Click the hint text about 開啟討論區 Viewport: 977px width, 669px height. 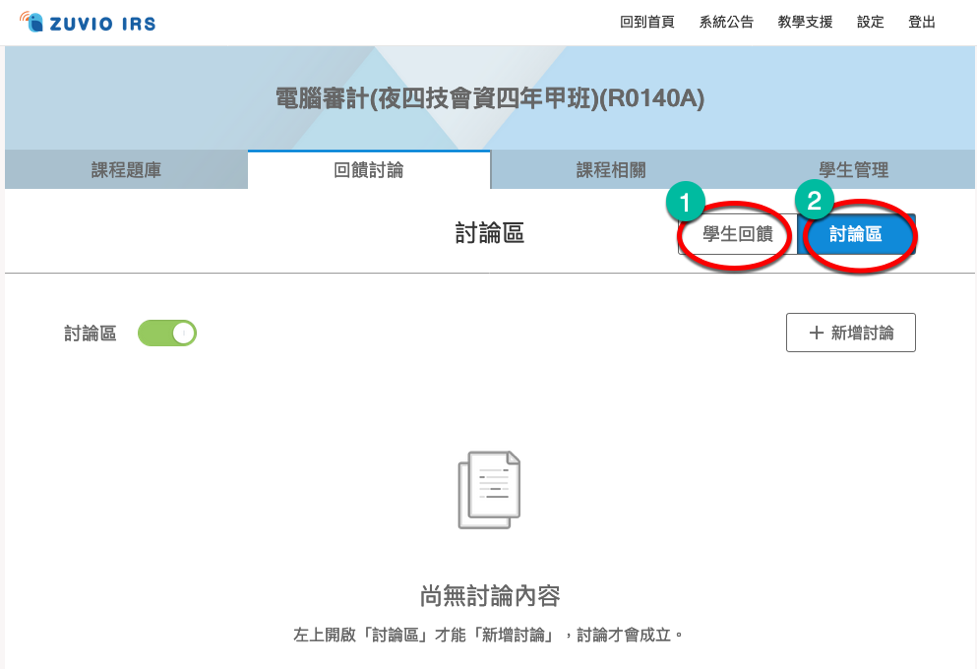[x=489, y=635]
